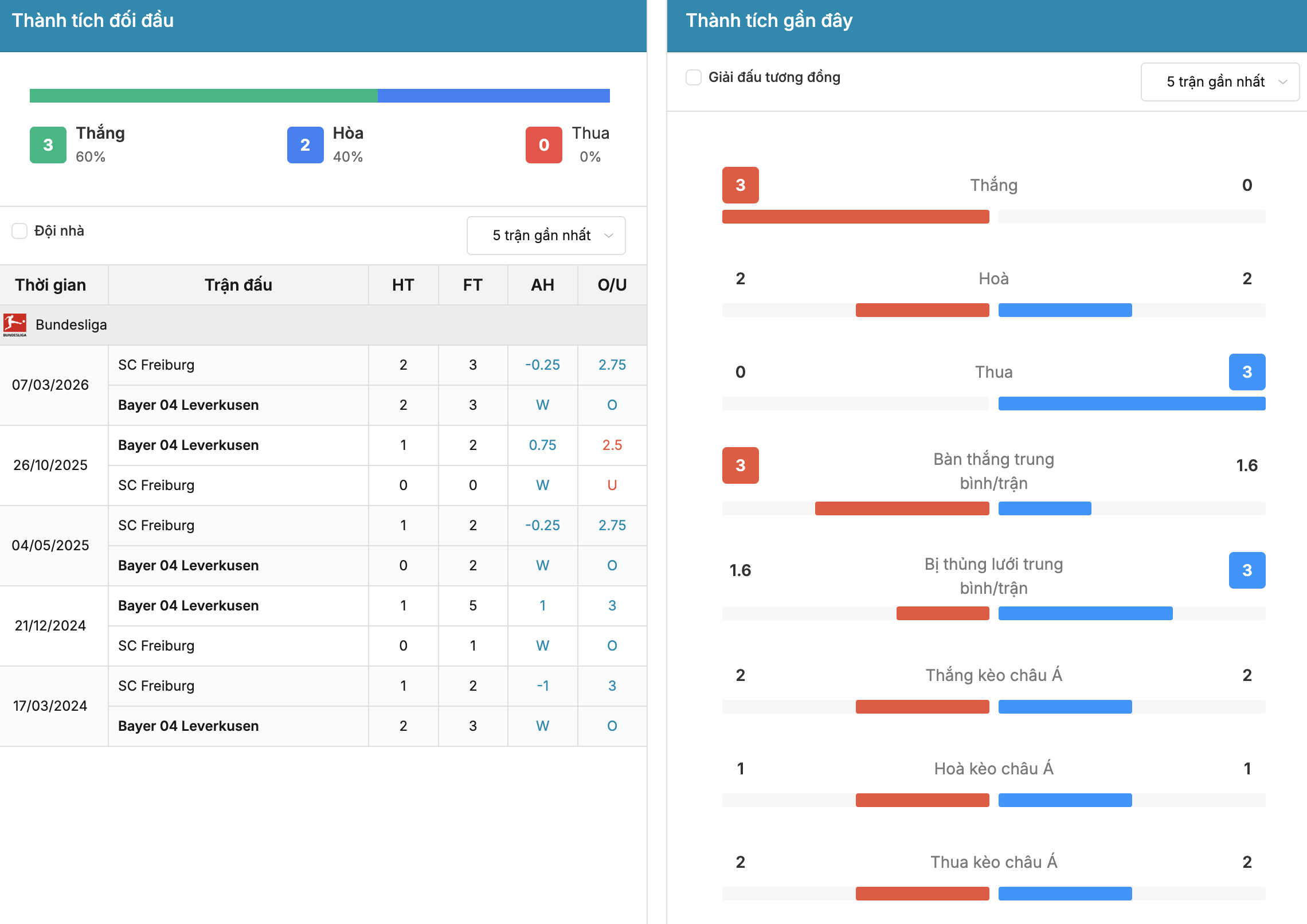Open Bayer 04 Leverkusen in the 26/10/2025 match

pos(189,445)
